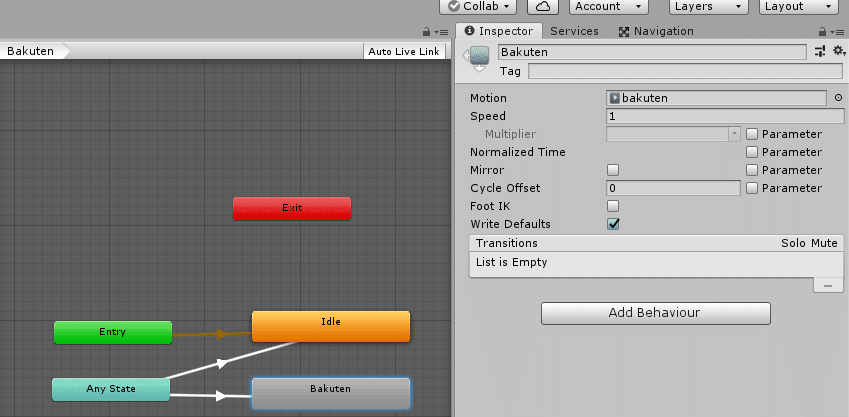Screen dimensions: 849x417
Task: Switch to the Navigation tab
Action: click(x=656, y=31)
